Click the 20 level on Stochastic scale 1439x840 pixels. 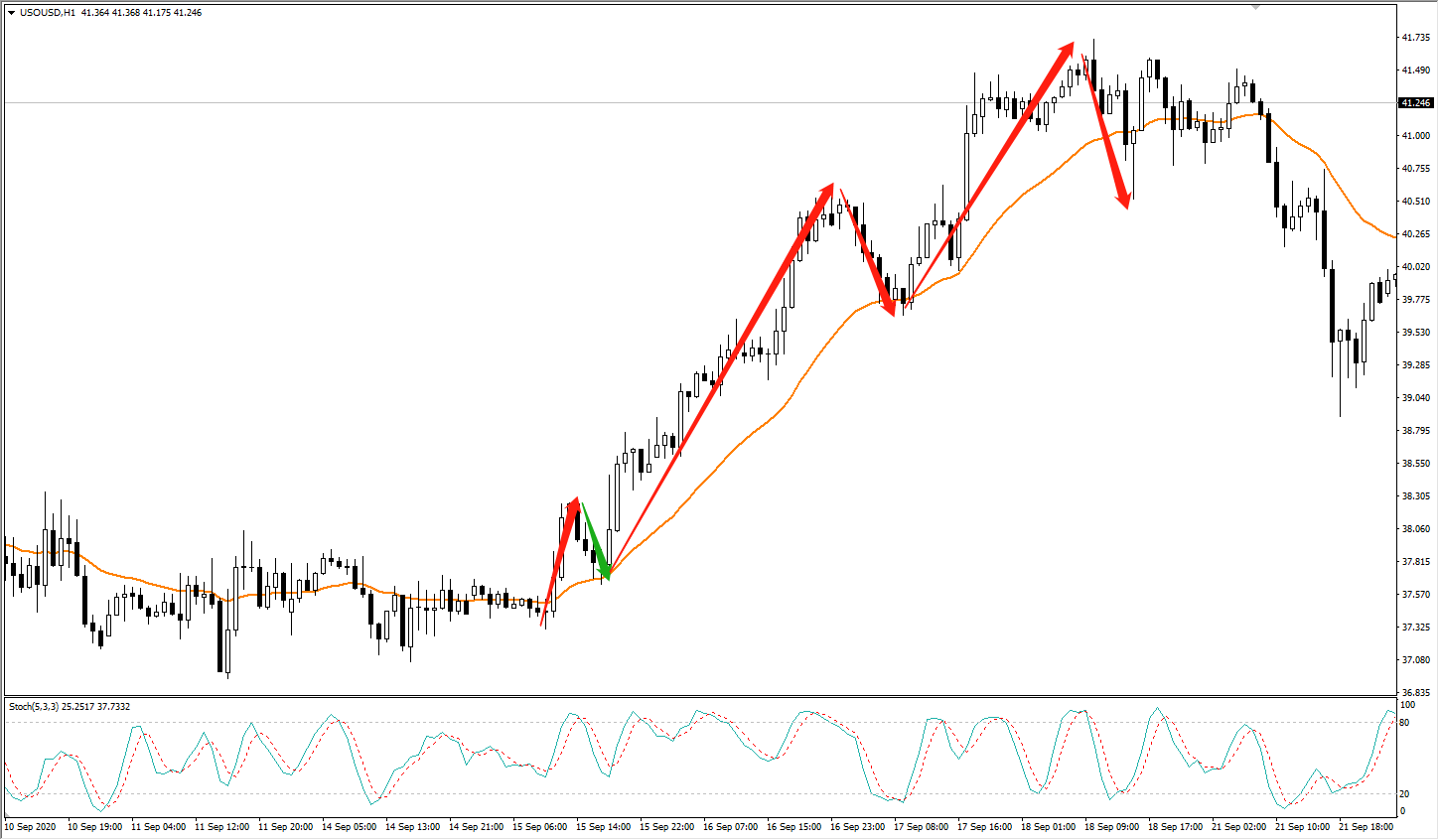[x=1404, y=794]
